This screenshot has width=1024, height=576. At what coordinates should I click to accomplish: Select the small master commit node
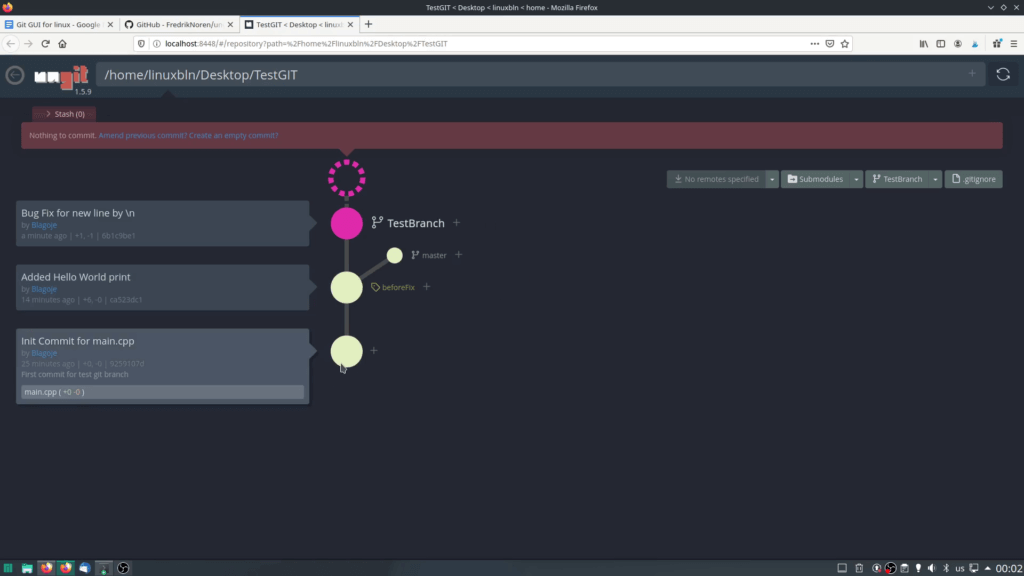[x=394, y=255]
